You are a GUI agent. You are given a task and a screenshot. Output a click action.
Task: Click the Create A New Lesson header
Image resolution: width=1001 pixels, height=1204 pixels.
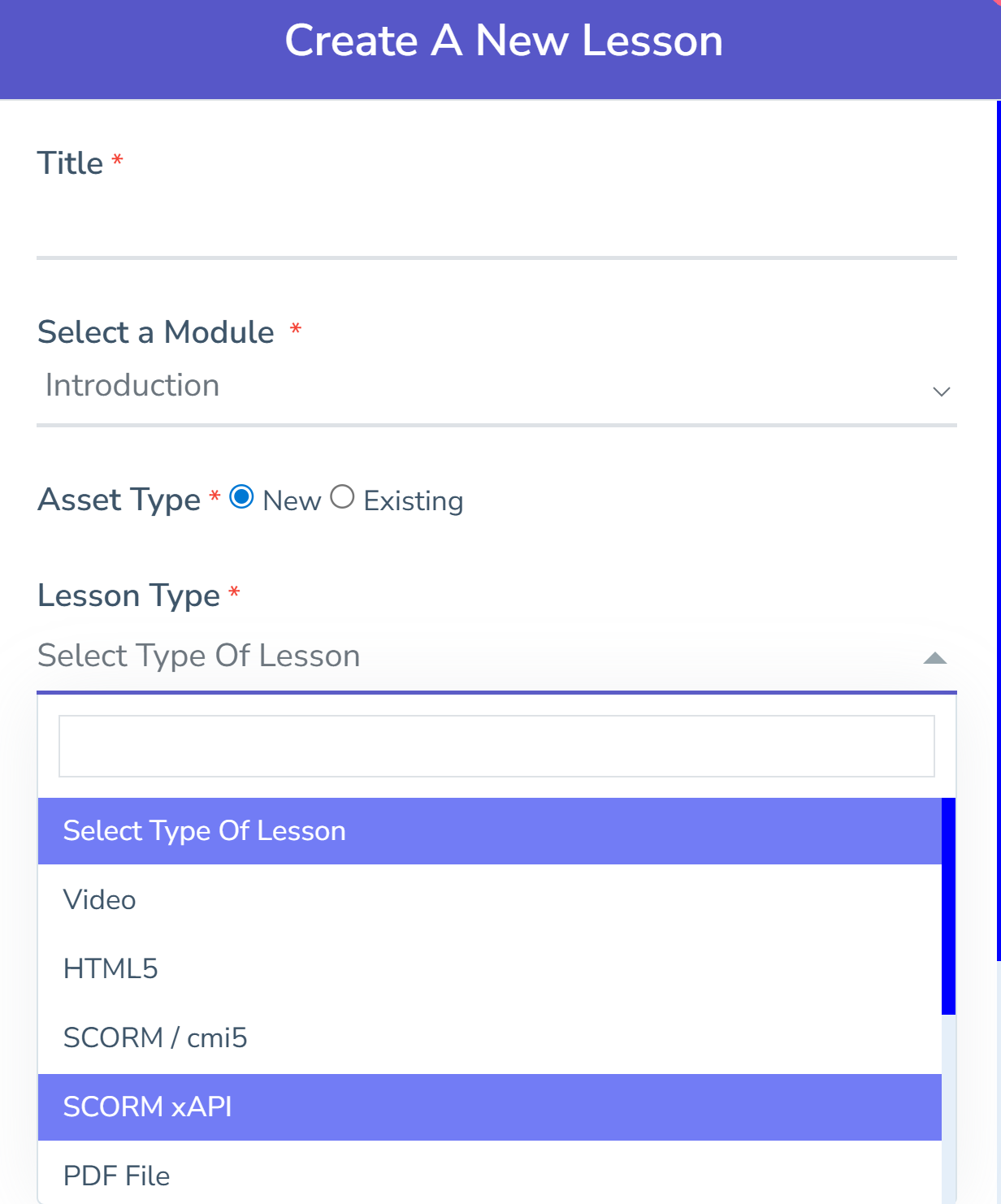click(504, 41)
